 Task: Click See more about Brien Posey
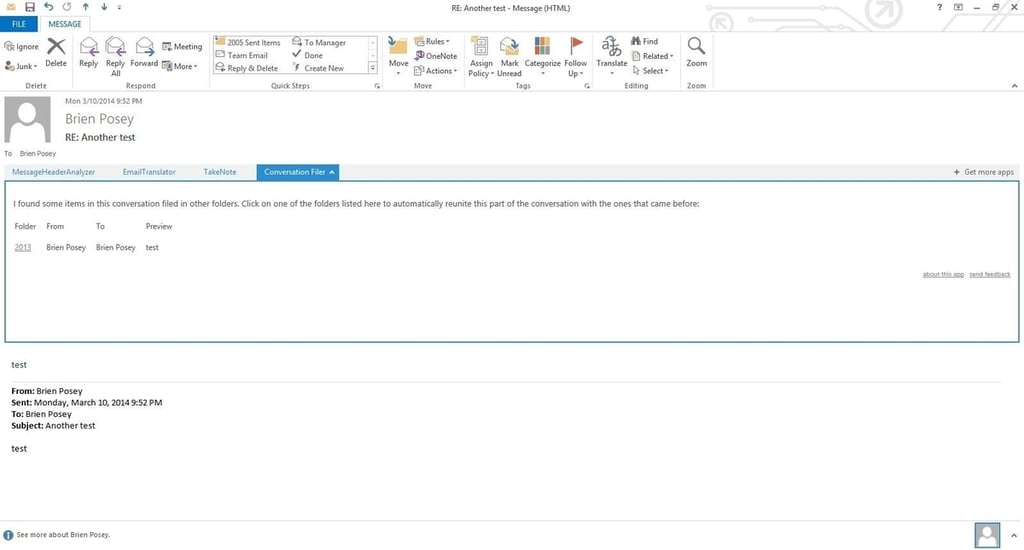coord(63,535)
